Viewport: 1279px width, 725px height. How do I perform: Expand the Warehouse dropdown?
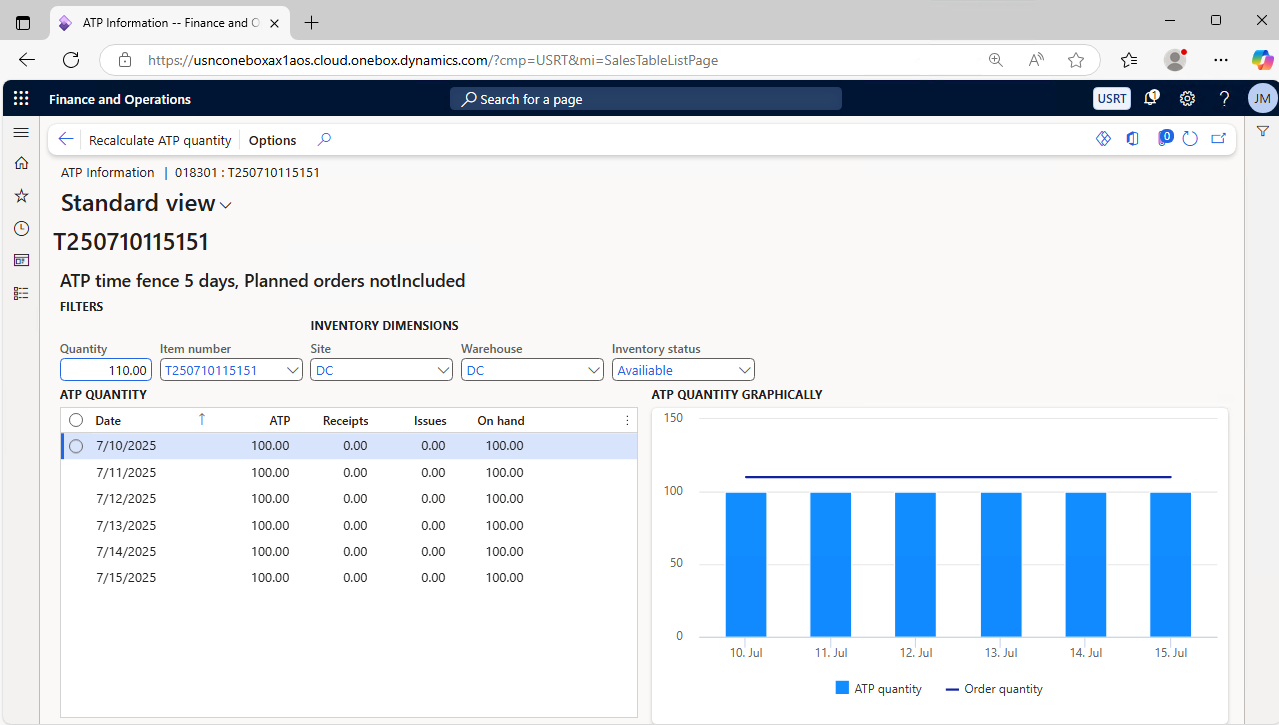(x=594, y=370)
